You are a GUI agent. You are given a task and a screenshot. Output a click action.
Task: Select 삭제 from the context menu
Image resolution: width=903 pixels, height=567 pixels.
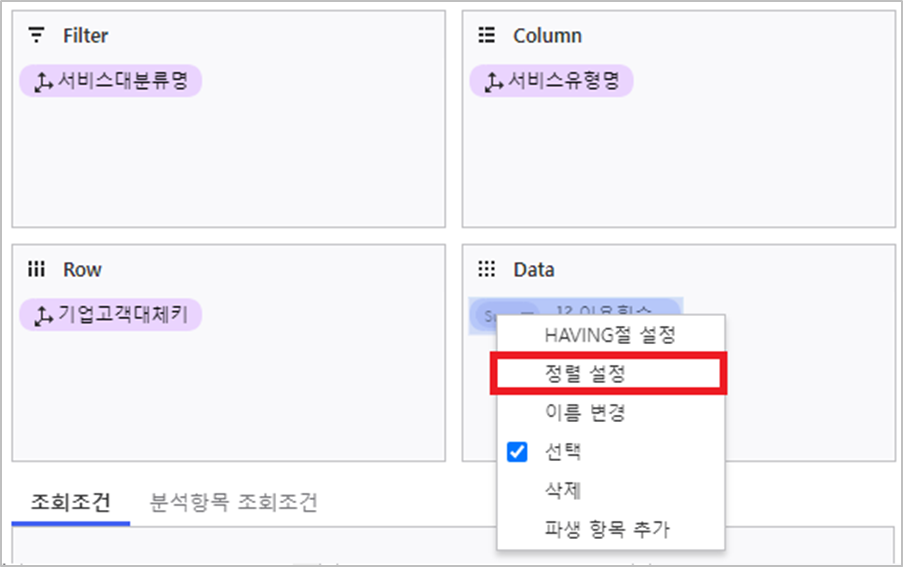click(x=563, y=491)
